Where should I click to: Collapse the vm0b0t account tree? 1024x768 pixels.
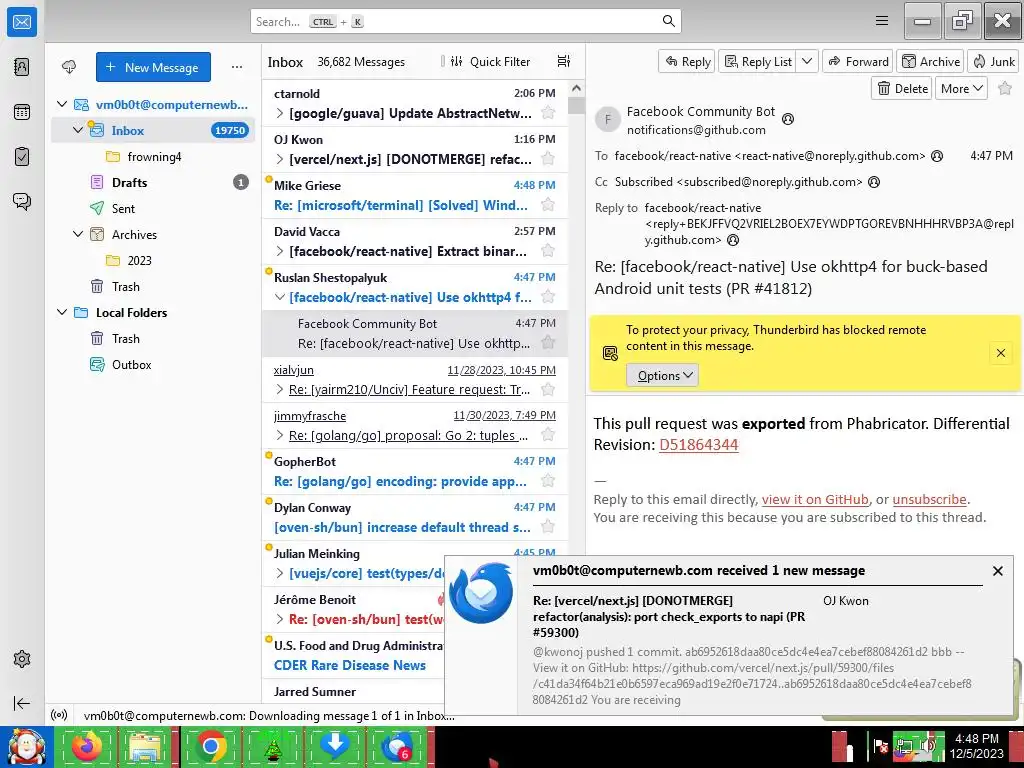62,104
